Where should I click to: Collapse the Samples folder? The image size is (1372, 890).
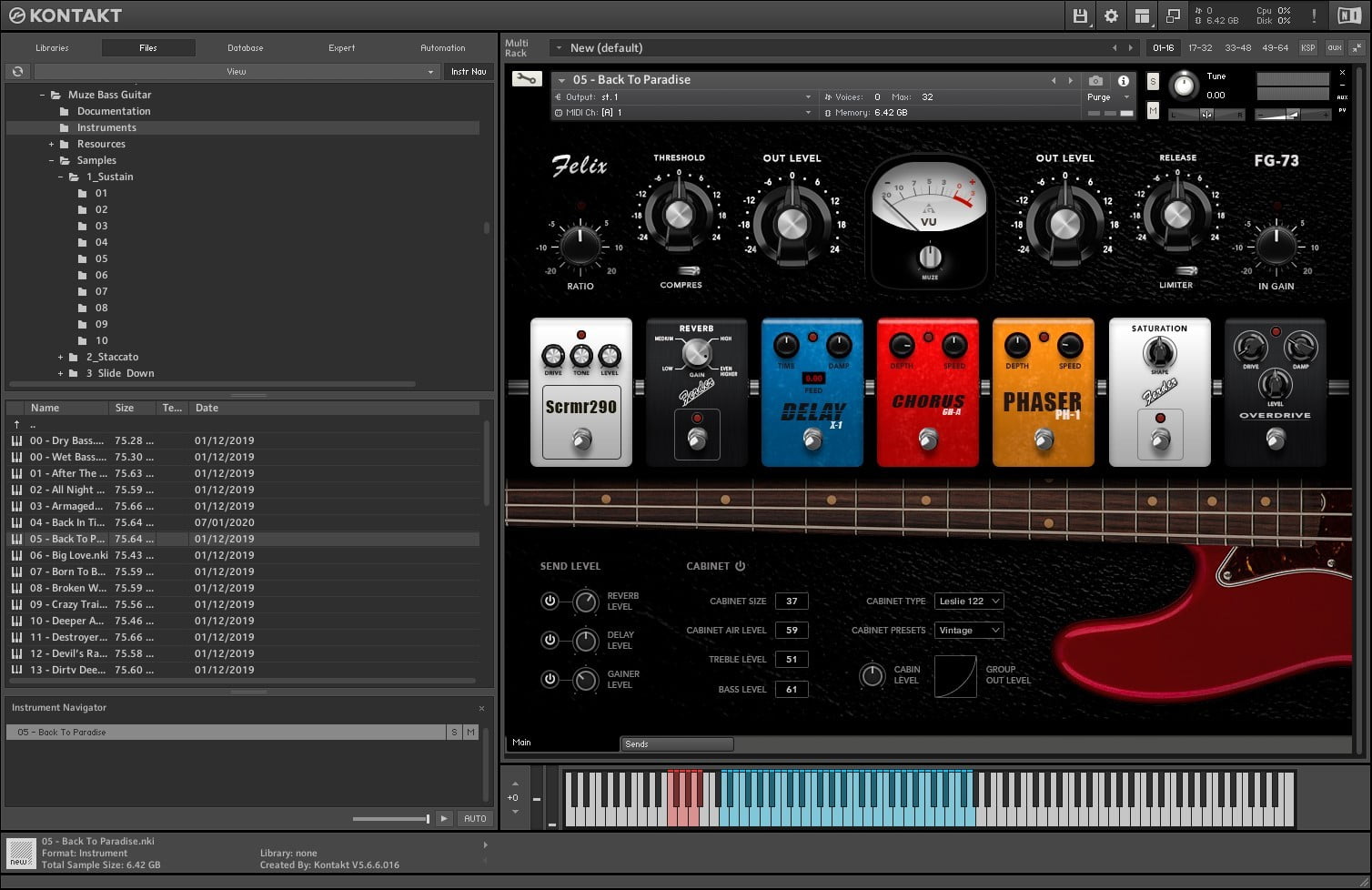pos(52,160)
